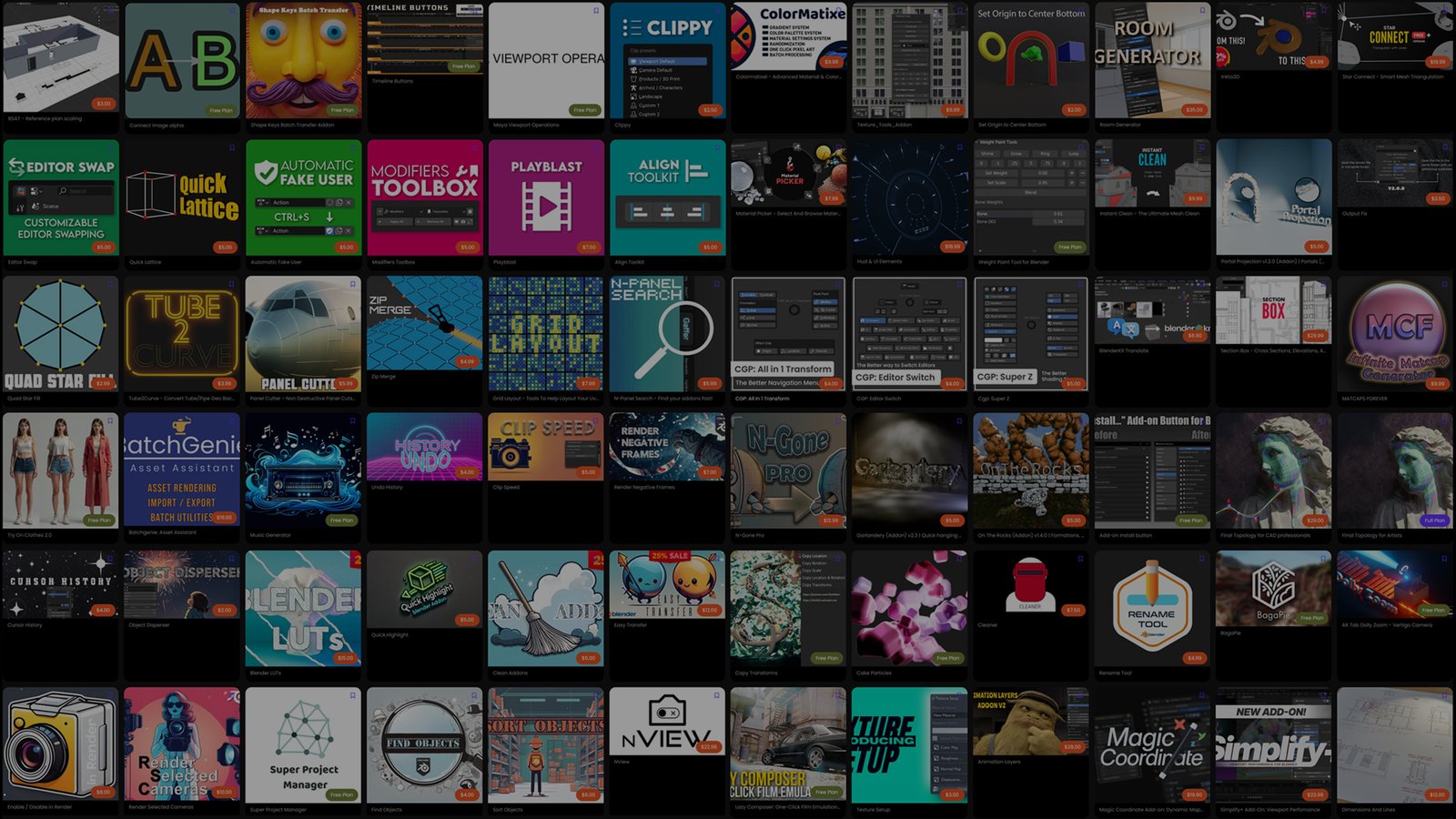Screen dimensions: 1456x819
Task: Click bookmark icon on Quick Lattice card
Action: 232,148
